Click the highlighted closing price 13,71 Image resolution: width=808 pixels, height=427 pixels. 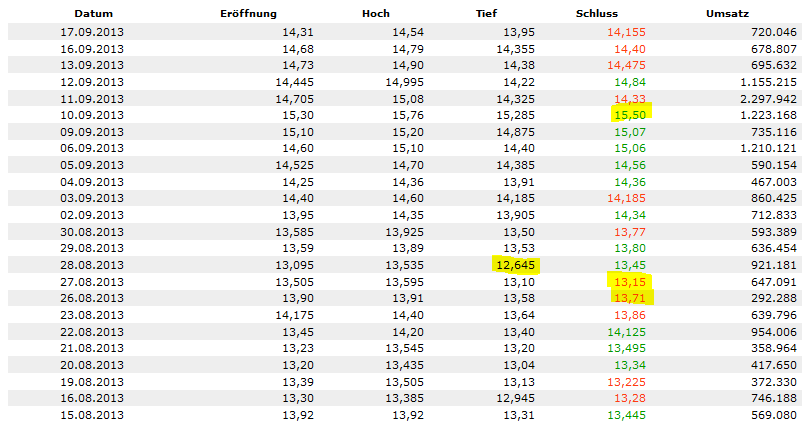tap(631, 298)
